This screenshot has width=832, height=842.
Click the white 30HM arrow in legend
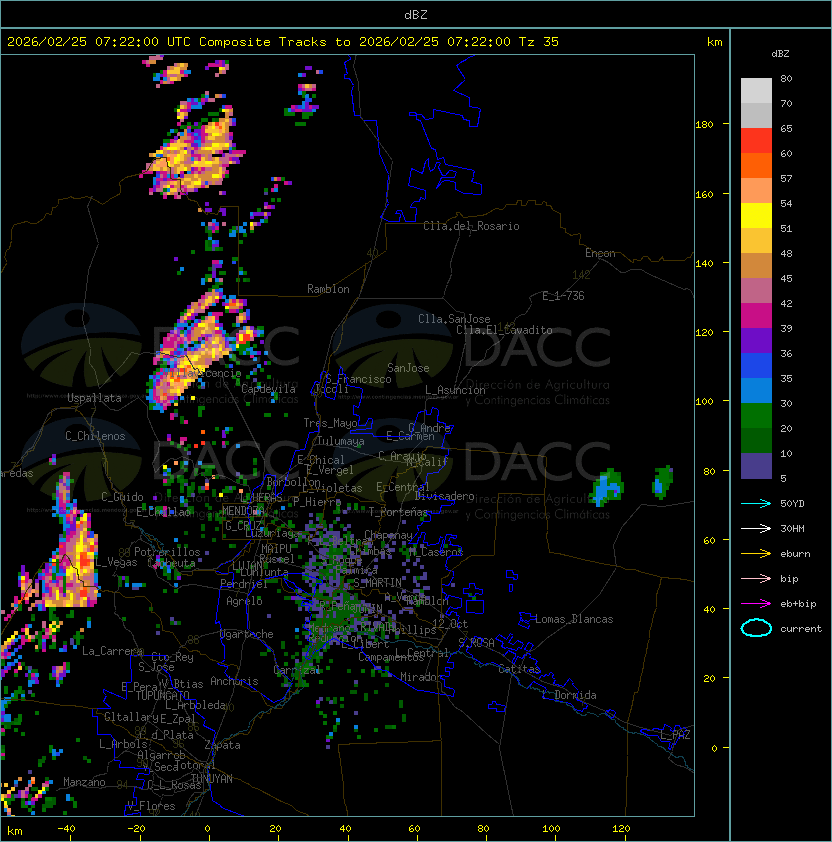point(756,528)
